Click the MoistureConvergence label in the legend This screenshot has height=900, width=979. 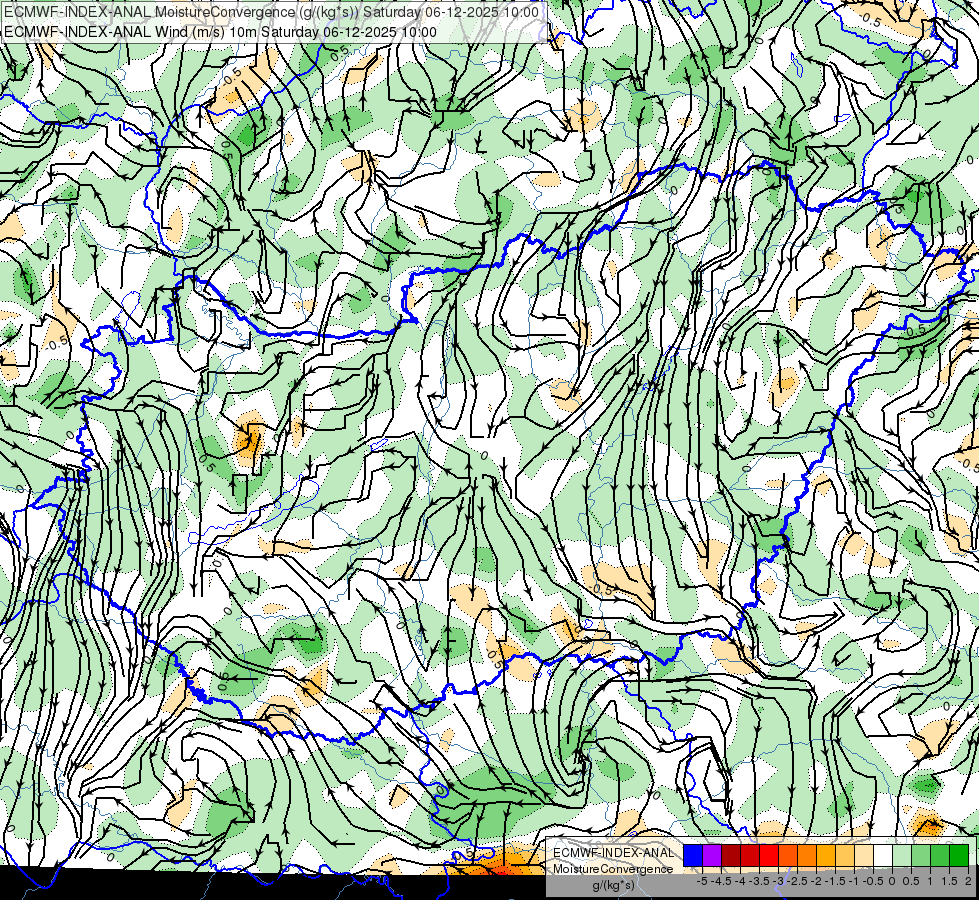(613, 869)
